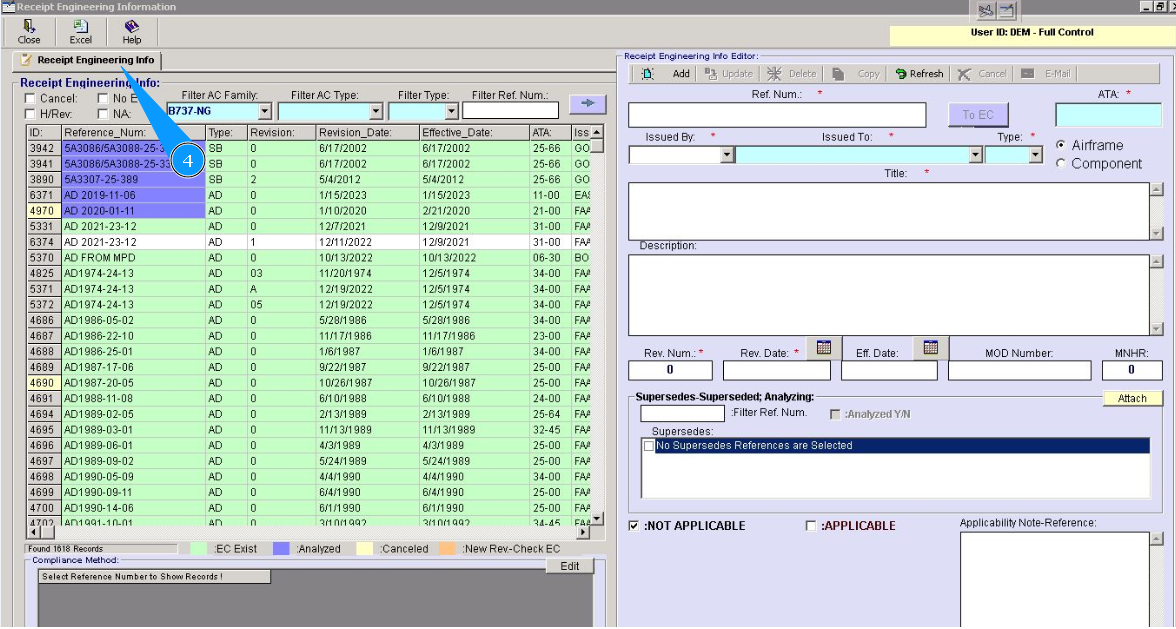Click the Attach button
The height and width of the screenshot is (629, 1176).
1132,398
